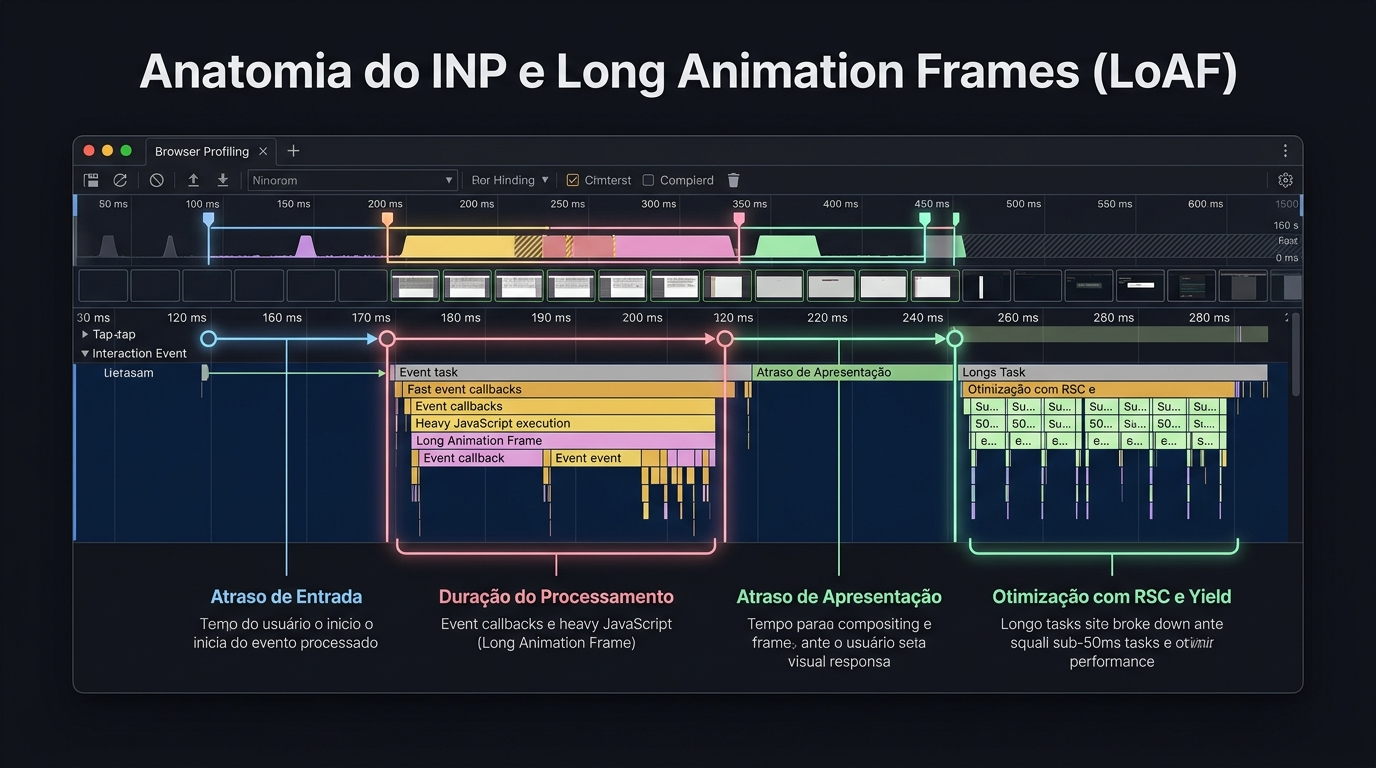
Task: Click the save profile icon in toolbar
Action: (x=91, y=180)
